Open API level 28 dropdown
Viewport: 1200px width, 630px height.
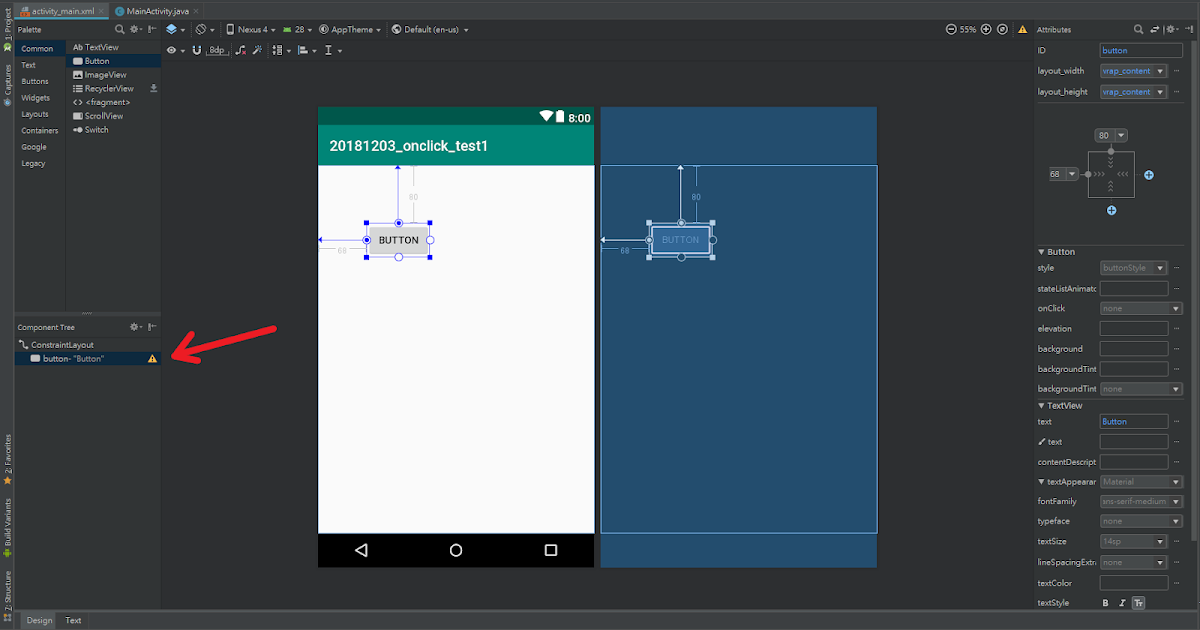[x=297, y=30]
